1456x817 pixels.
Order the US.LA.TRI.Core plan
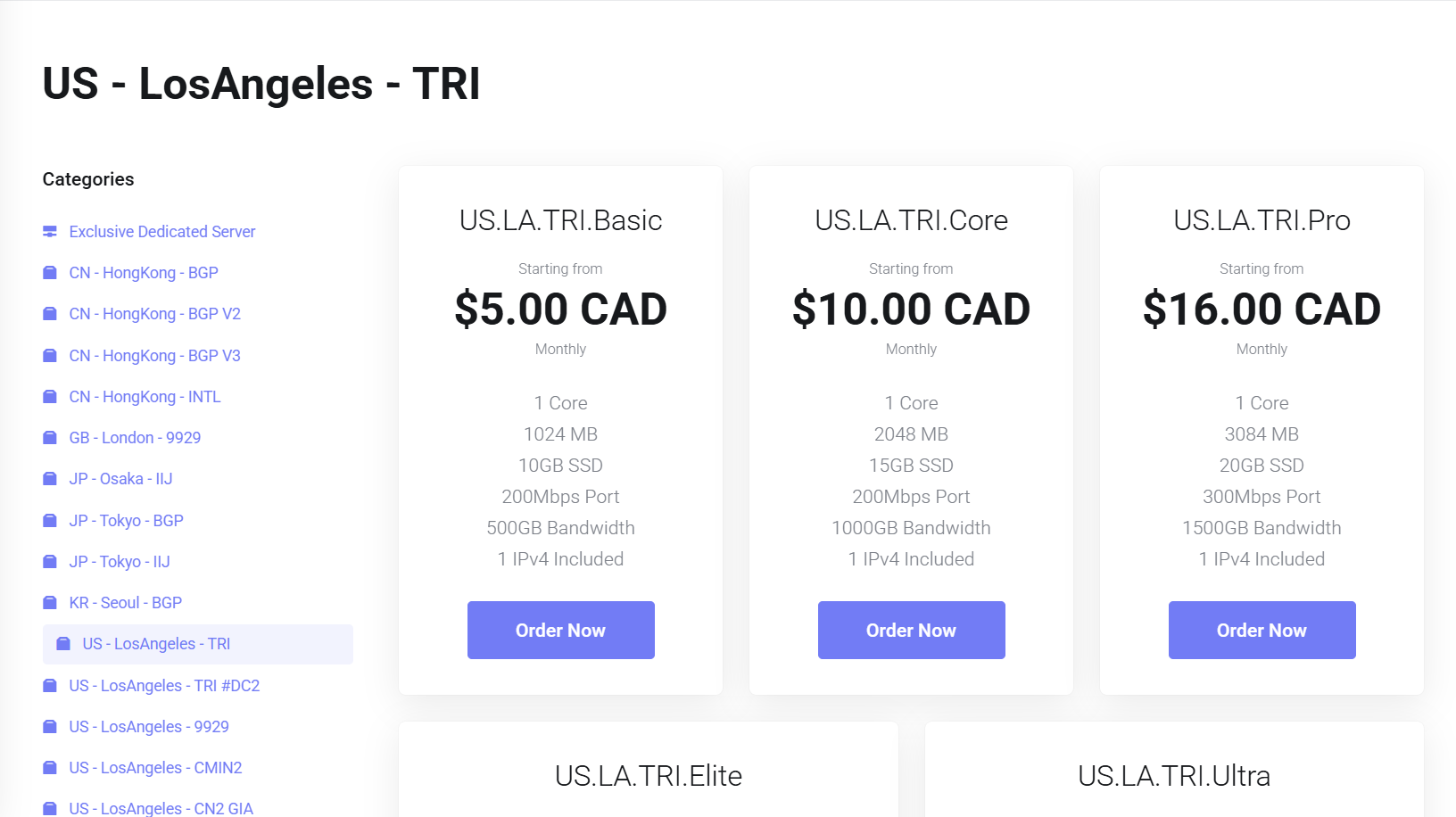911,630
